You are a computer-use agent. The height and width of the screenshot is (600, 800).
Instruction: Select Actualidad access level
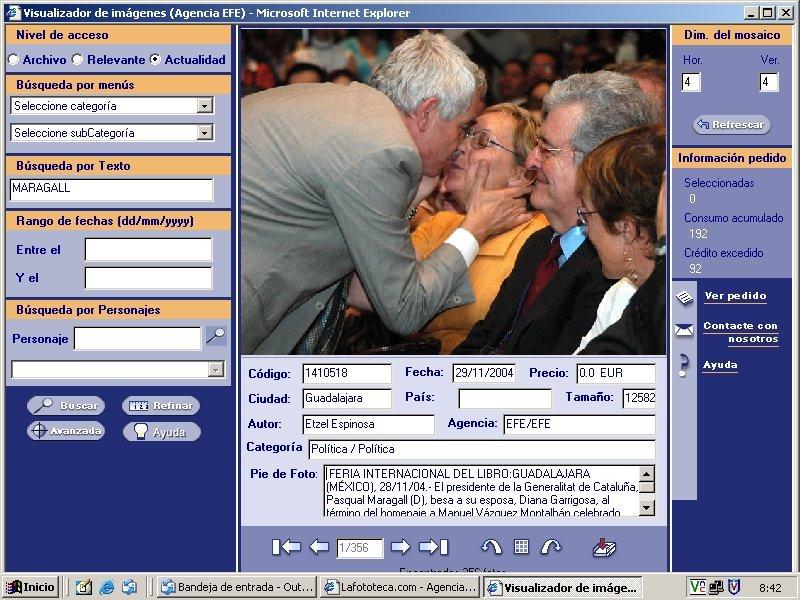tap(155, 60)
